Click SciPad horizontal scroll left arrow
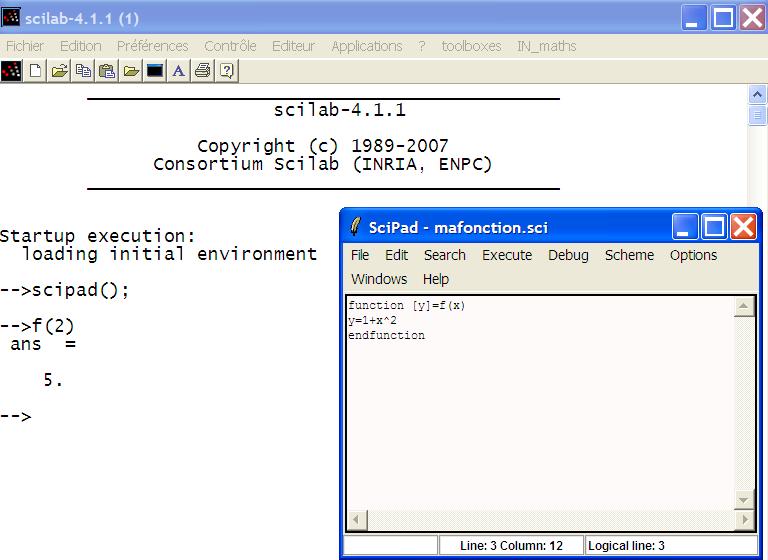 pos(357,519)
